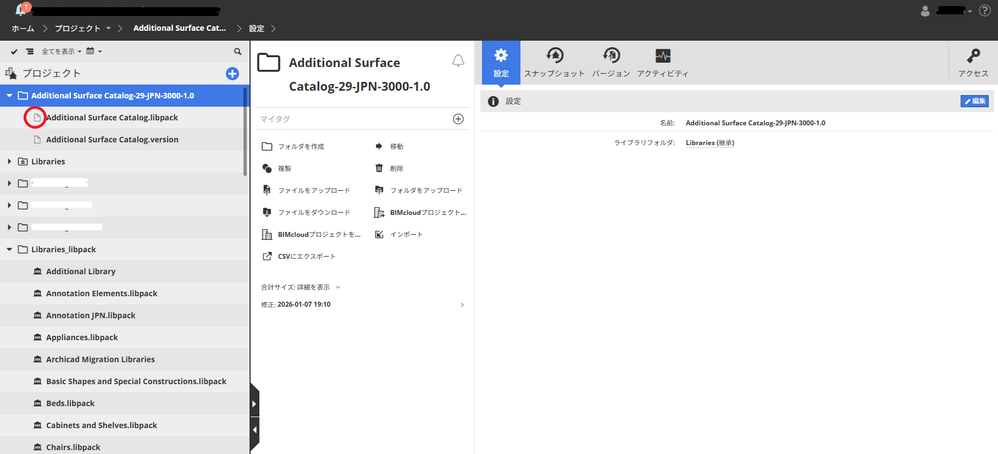The width and height of the screenshot is (998, 454).
Task: Expand the Libraries folder
Action: tap(9, 162)
